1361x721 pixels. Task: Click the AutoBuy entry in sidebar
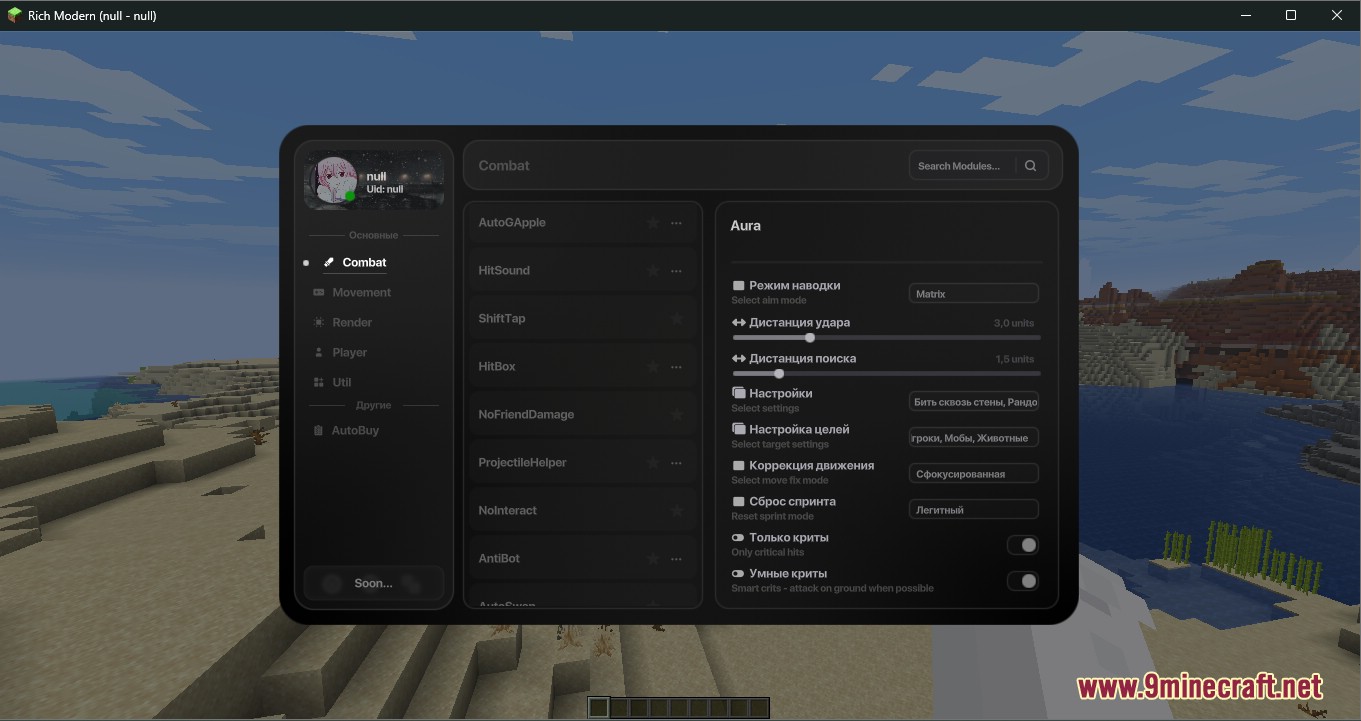355,431
